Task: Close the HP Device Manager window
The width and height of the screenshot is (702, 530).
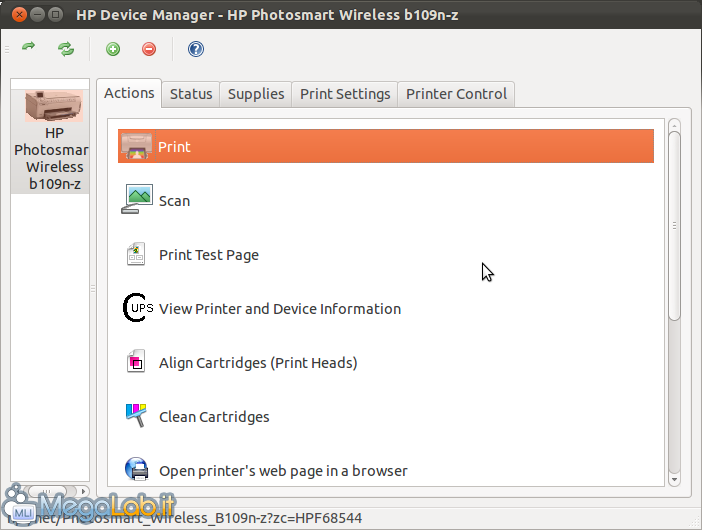Action: click(x=19, y=15)
